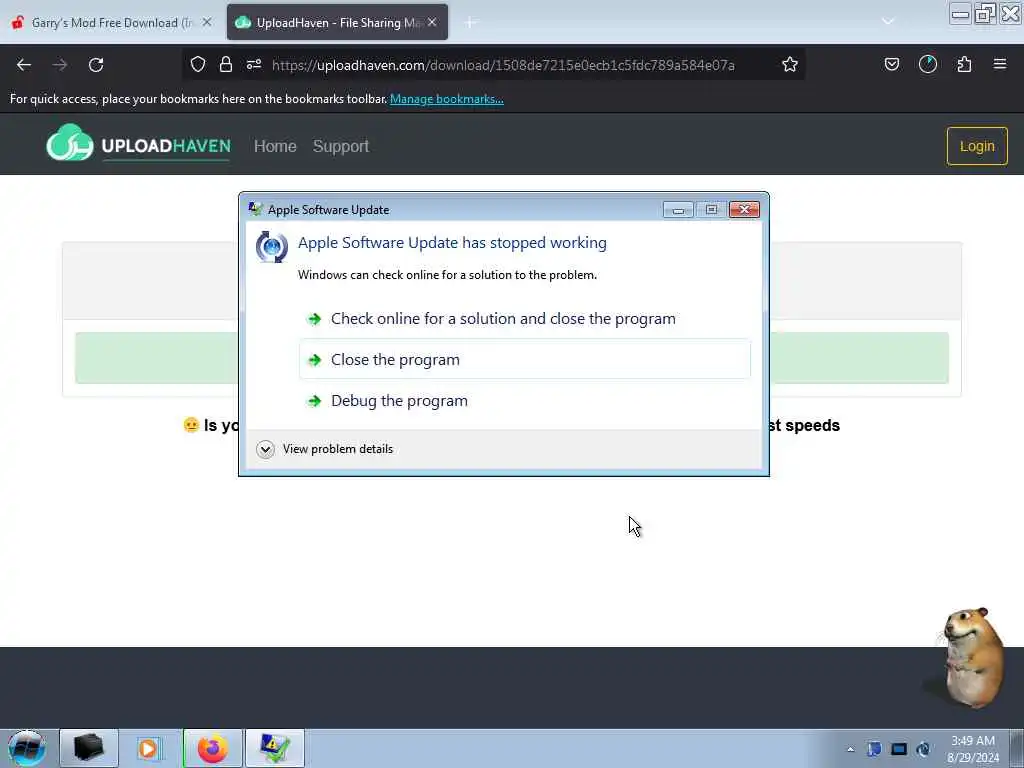Select the UploadHaven File Sharing tab
The height and width of the screenshot is (768, 1024).
[338, 22]
